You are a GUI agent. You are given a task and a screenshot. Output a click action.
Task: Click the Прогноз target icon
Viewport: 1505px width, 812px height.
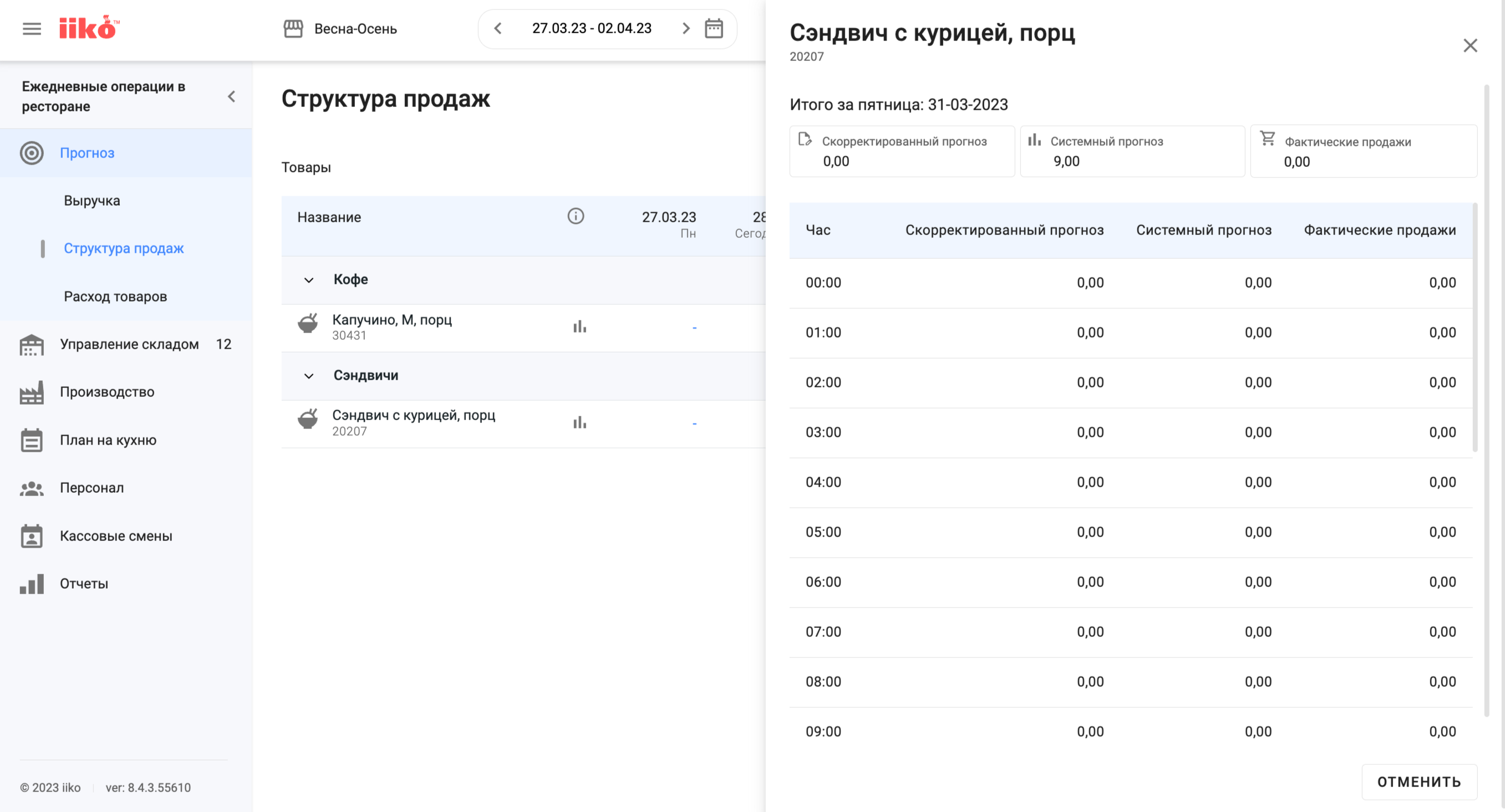pos(32,153)
